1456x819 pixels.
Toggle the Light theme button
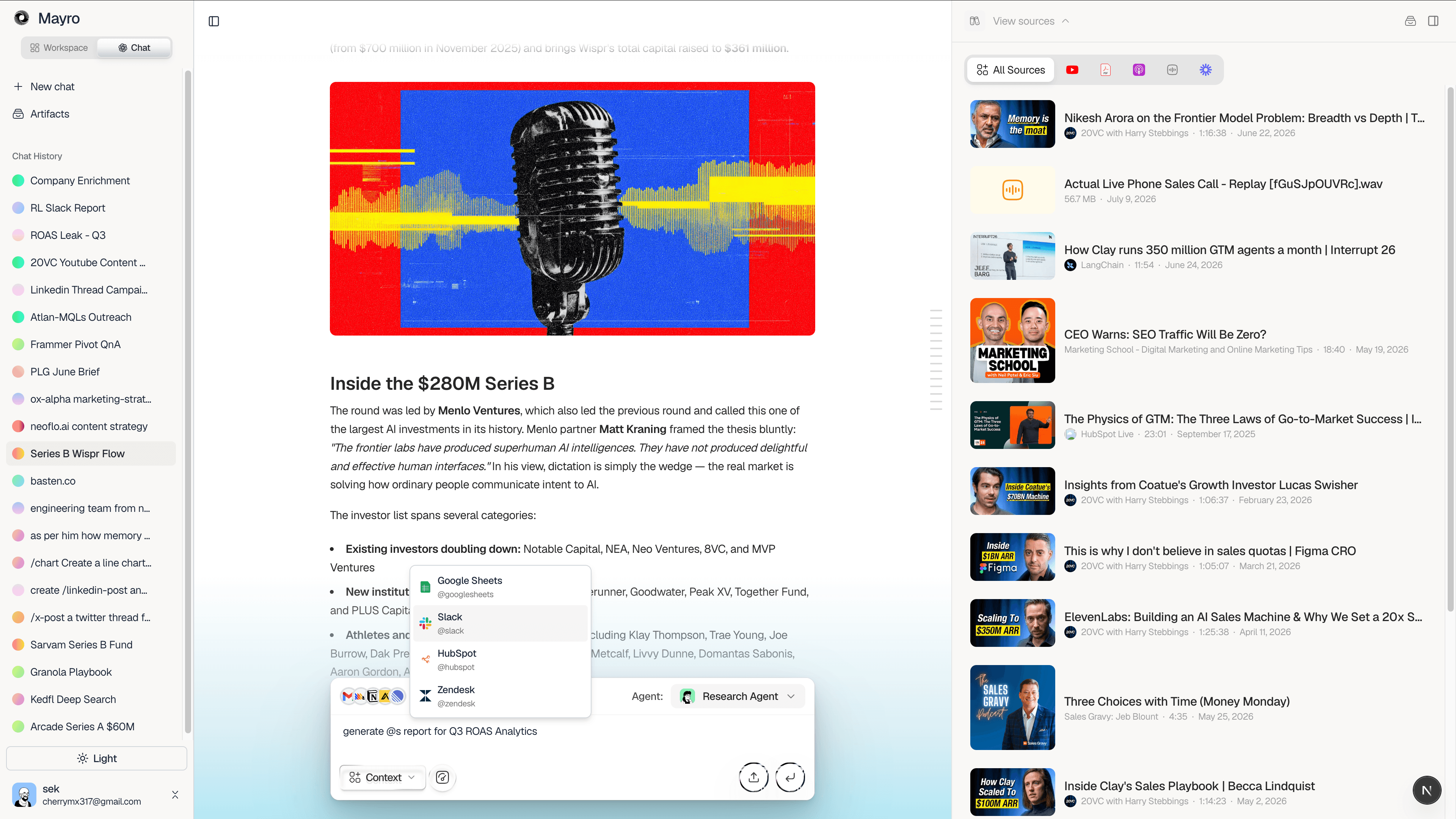coord(97,758)
